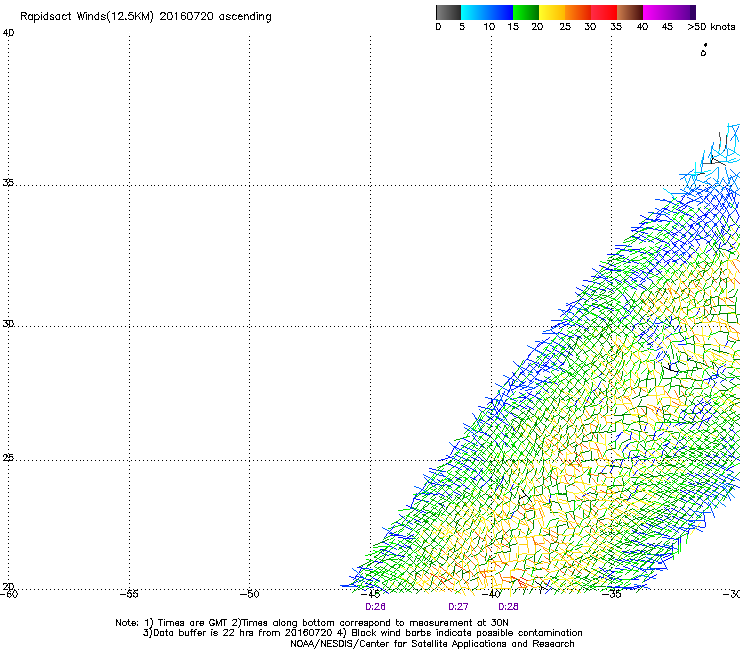Click the red 30-35 knots legend color
740x650 pixels.
(x=604, y=12)
